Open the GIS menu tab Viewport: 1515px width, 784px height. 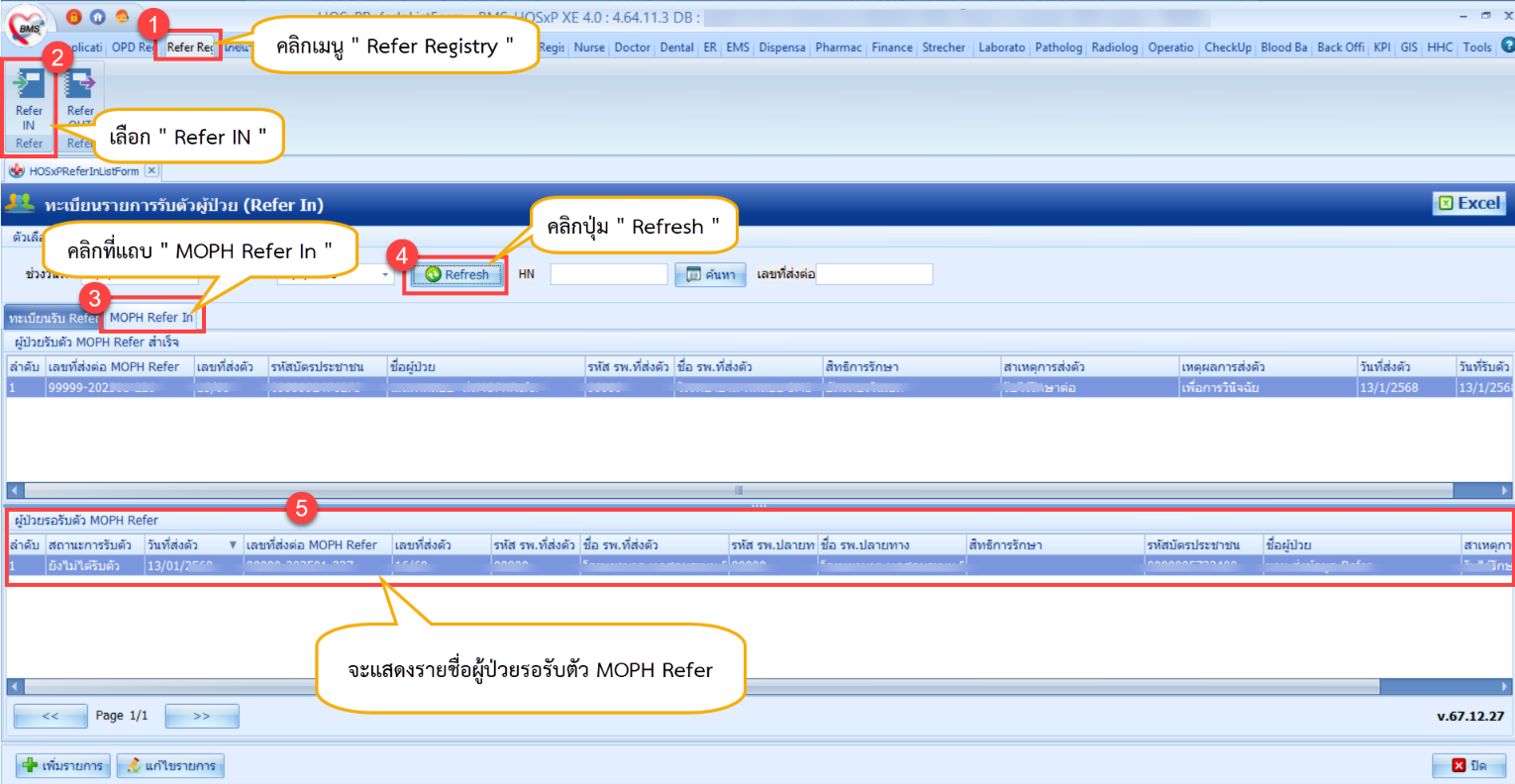[x=1409, y=47]
